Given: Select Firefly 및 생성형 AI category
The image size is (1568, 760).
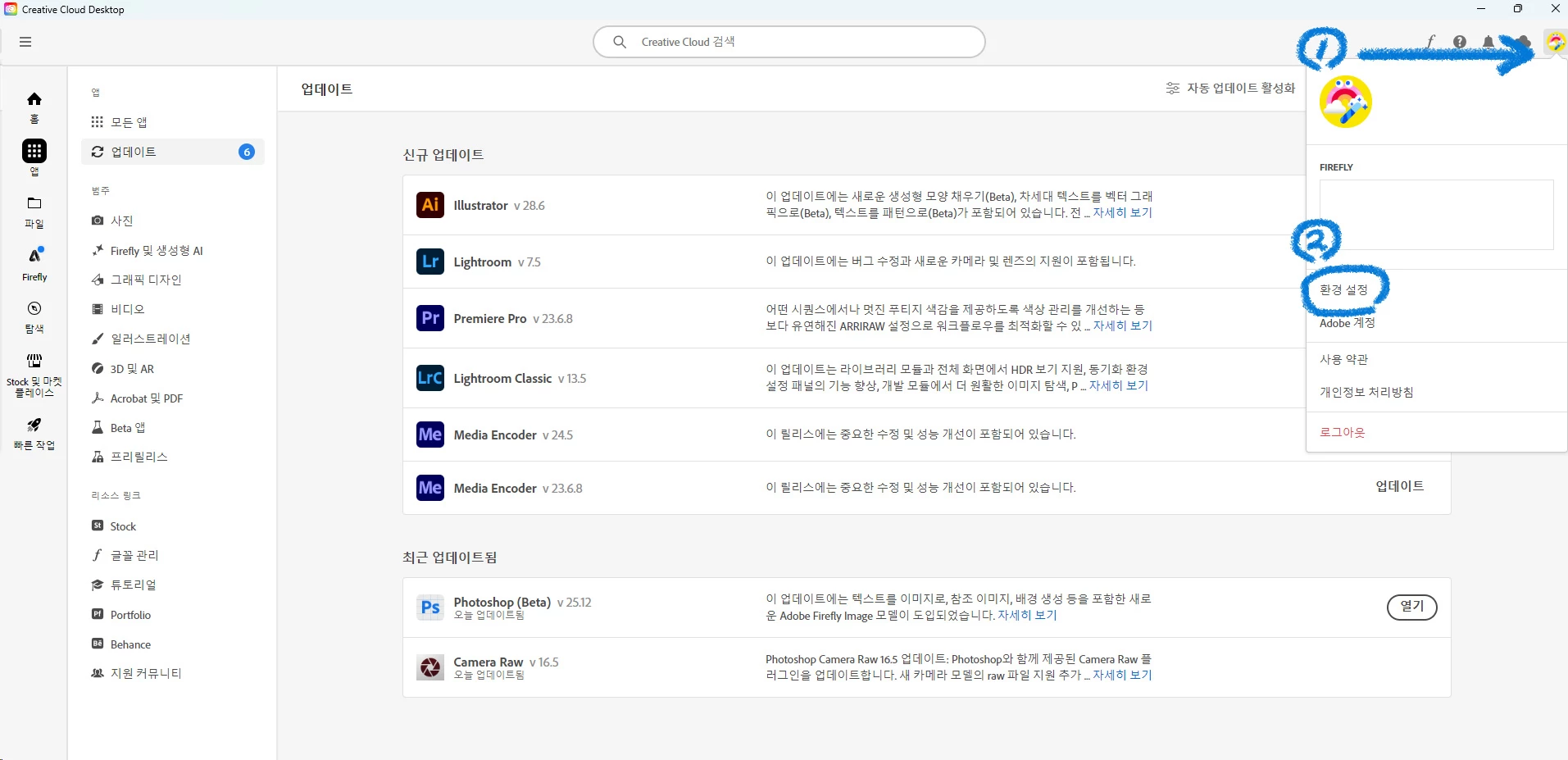Looking at the screenshot, I should click(173, 250).
